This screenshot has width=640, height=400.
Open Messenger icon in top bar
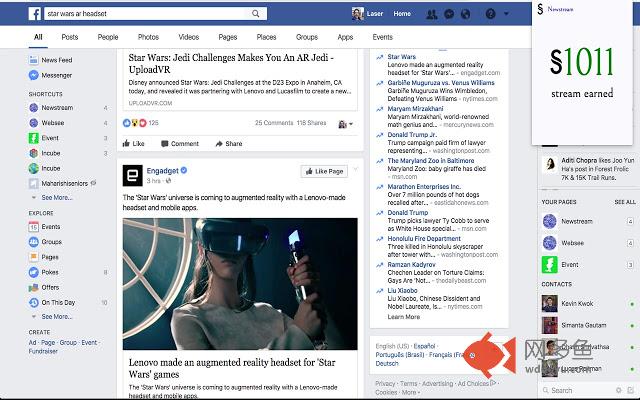click(449, 14)
